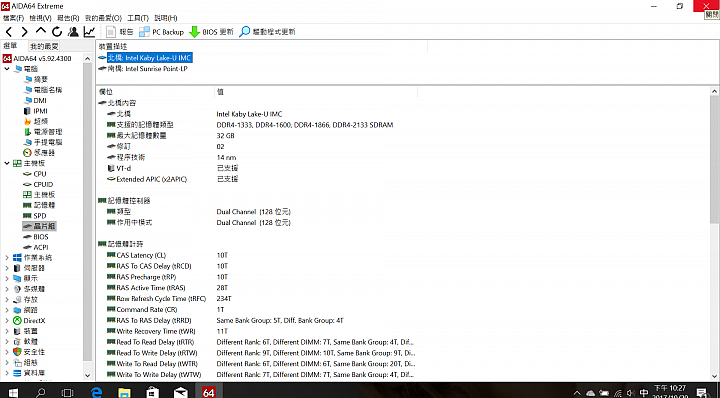Refresh the current page via toolbar icon

(x=57, y=32)
